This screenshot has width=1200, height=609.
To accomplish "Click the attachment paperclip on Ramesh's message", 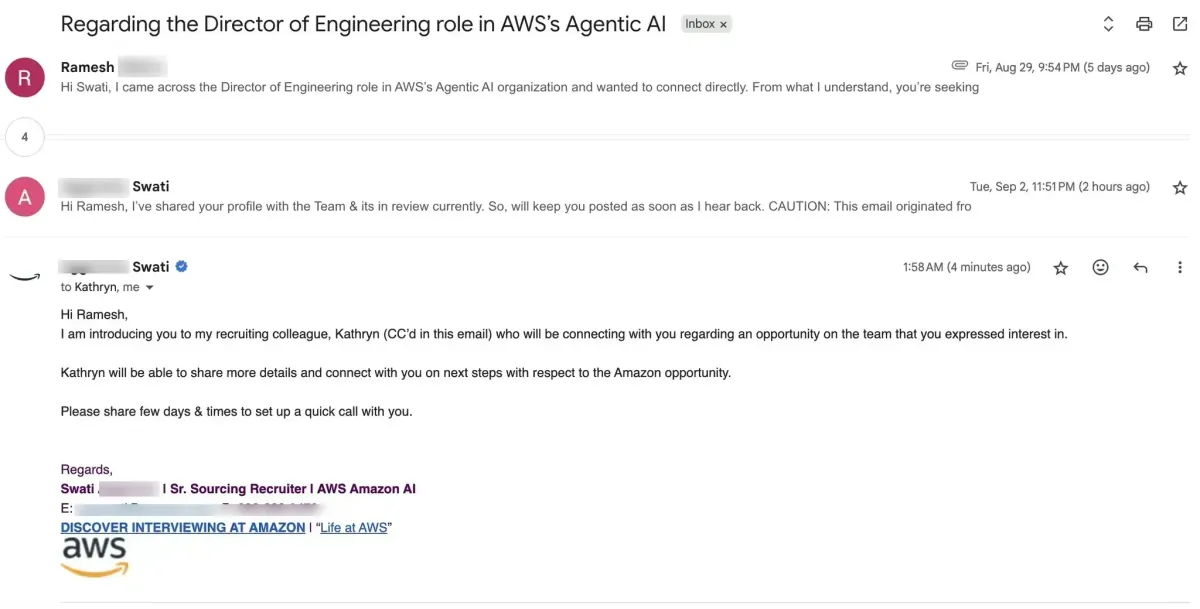I will (960, 66).
